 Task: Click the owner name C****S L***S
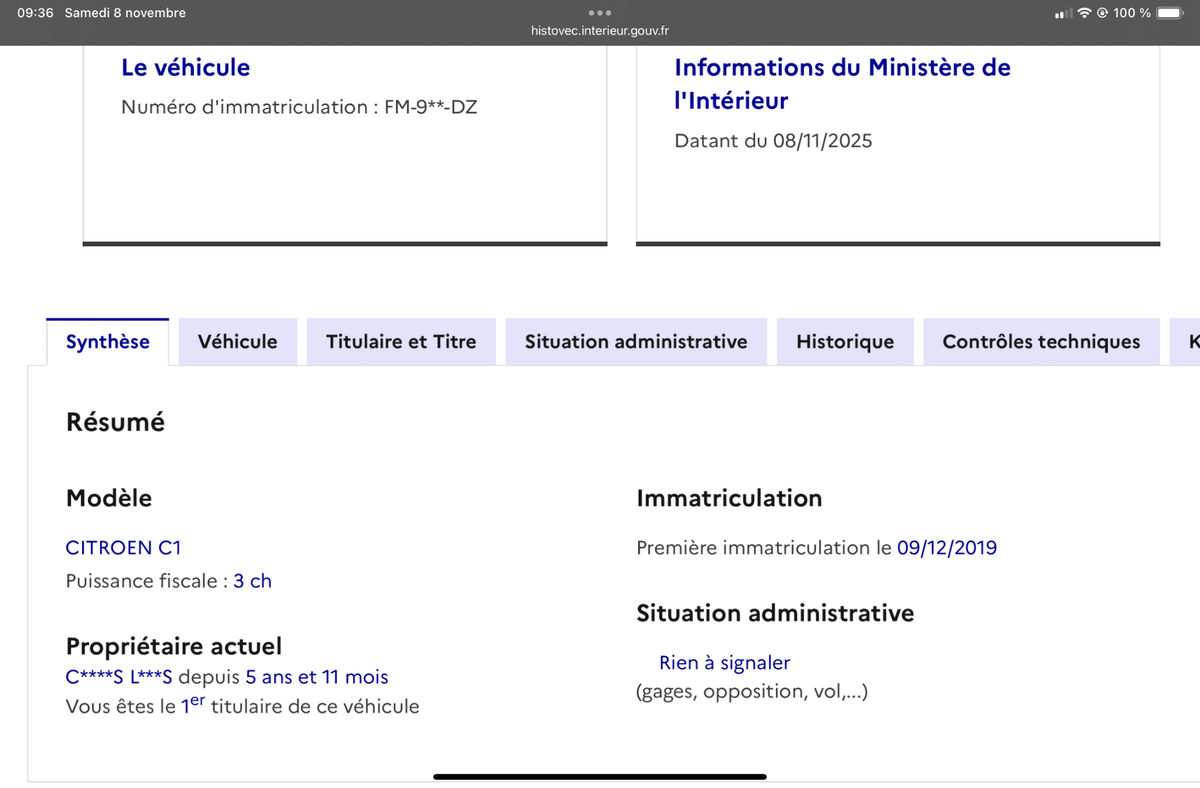pyautogui.click(x=119, y=677)
